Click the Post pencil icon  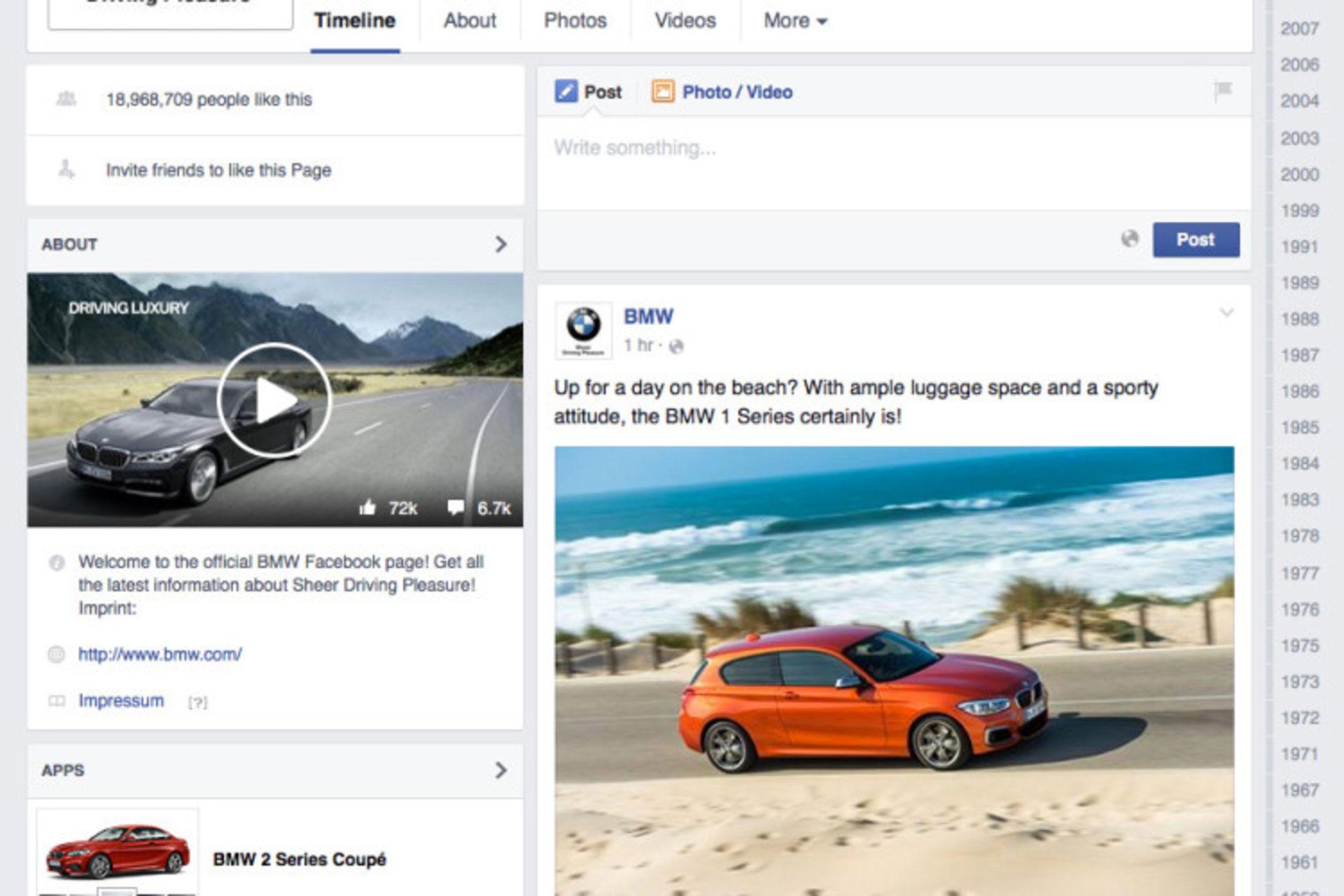tap(566, 92)
